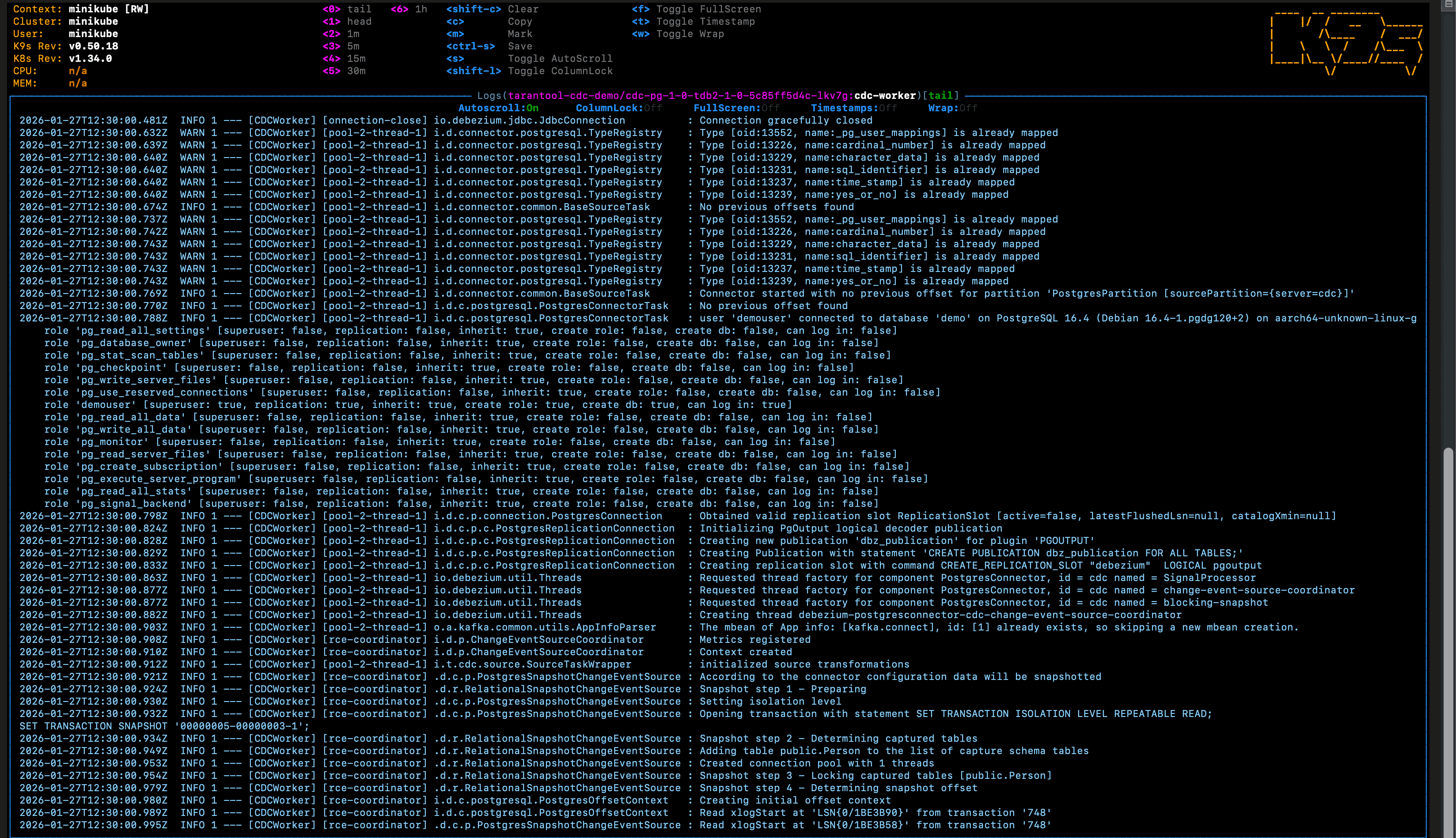The image size is (1456, 838).
Task: Click the <t> Toggle Timestamp hint
Action: pos(693,21)
